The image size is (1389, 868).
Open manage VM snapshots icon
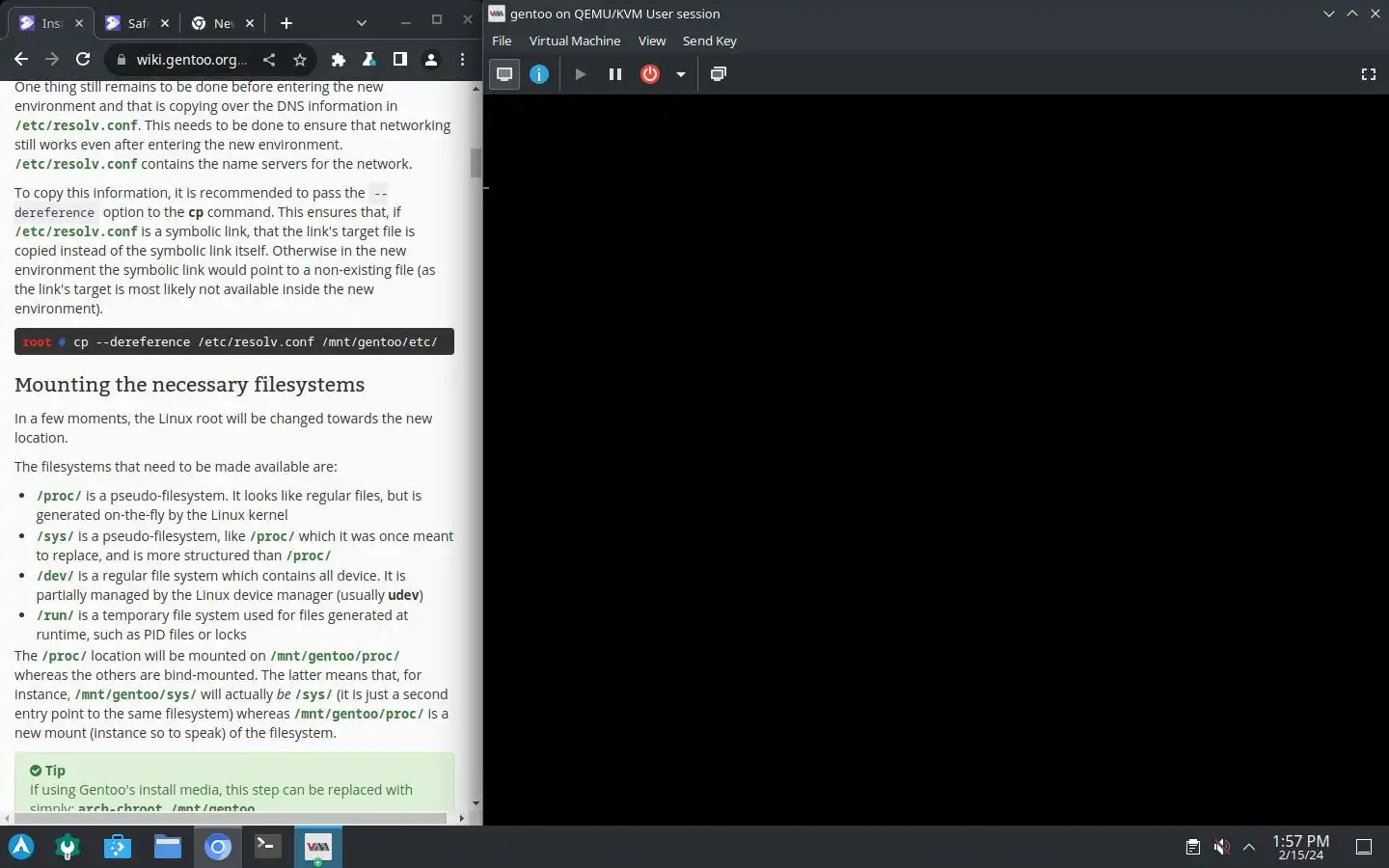[718, 74]
